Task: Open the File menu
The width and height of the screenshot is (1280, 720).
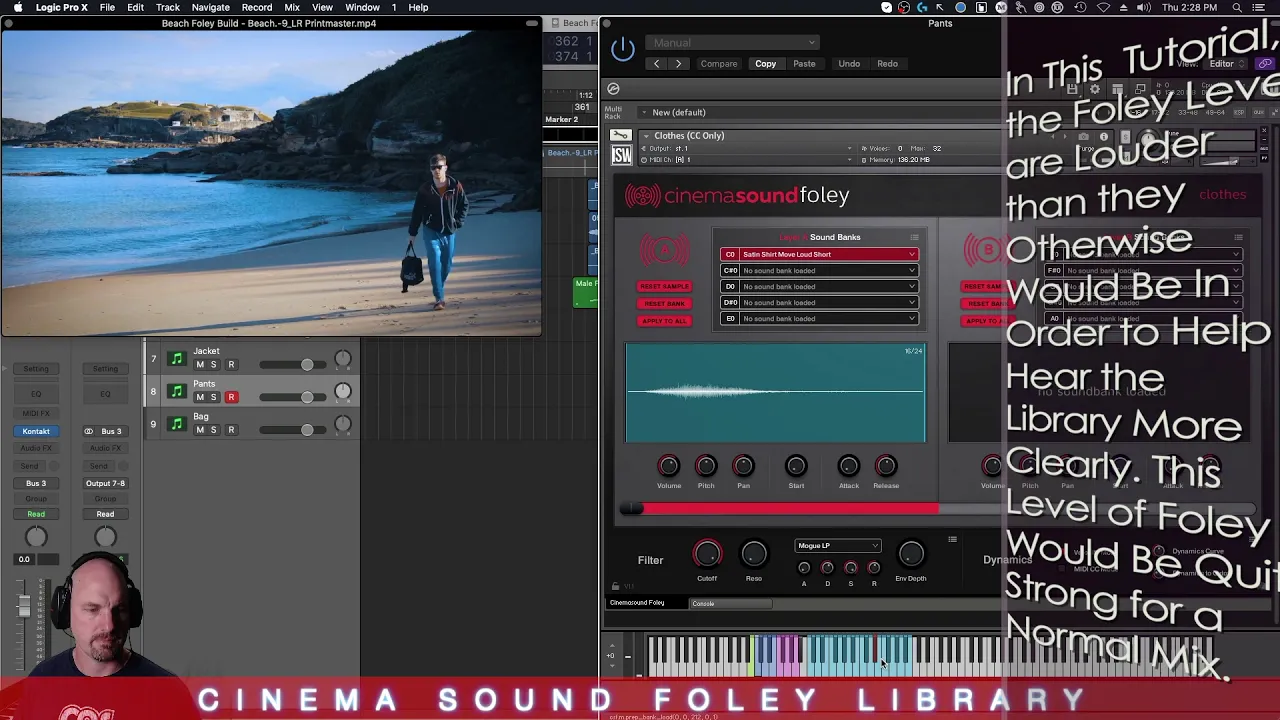Action: point(107,7)
